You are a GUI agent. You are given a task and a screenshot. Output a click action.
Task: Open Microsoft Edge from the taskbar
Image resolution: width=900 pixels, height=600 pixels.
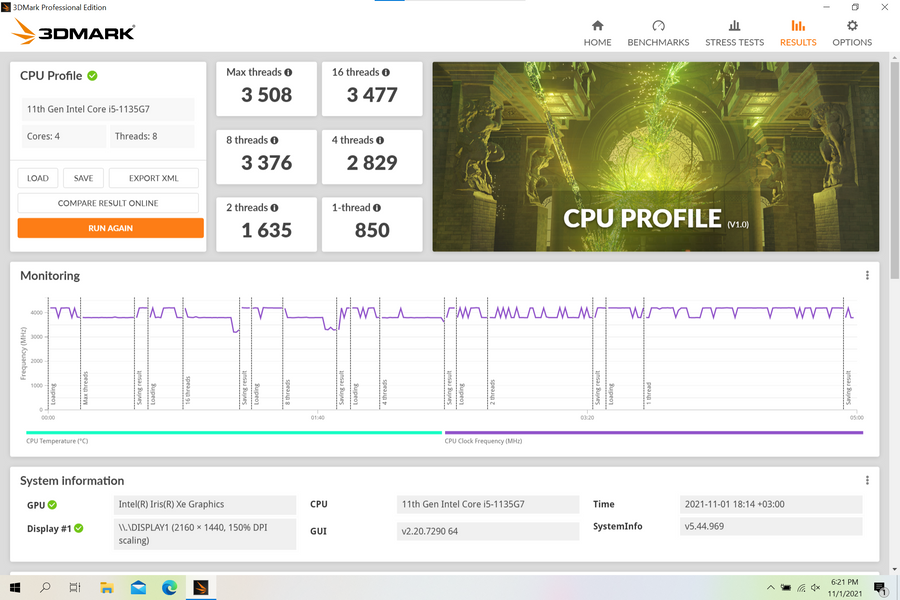(169, 587)
